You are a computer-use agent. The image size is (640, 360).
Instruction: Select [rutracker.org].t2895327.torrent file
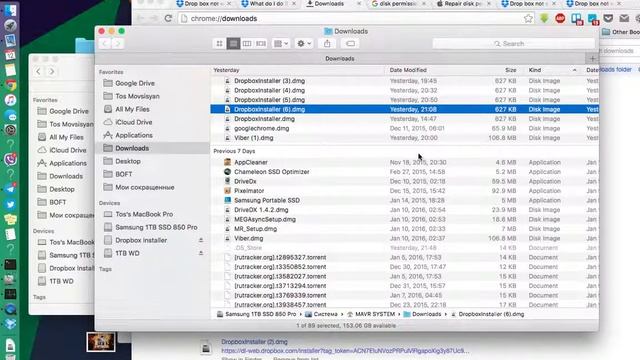(x=280, y=257)
